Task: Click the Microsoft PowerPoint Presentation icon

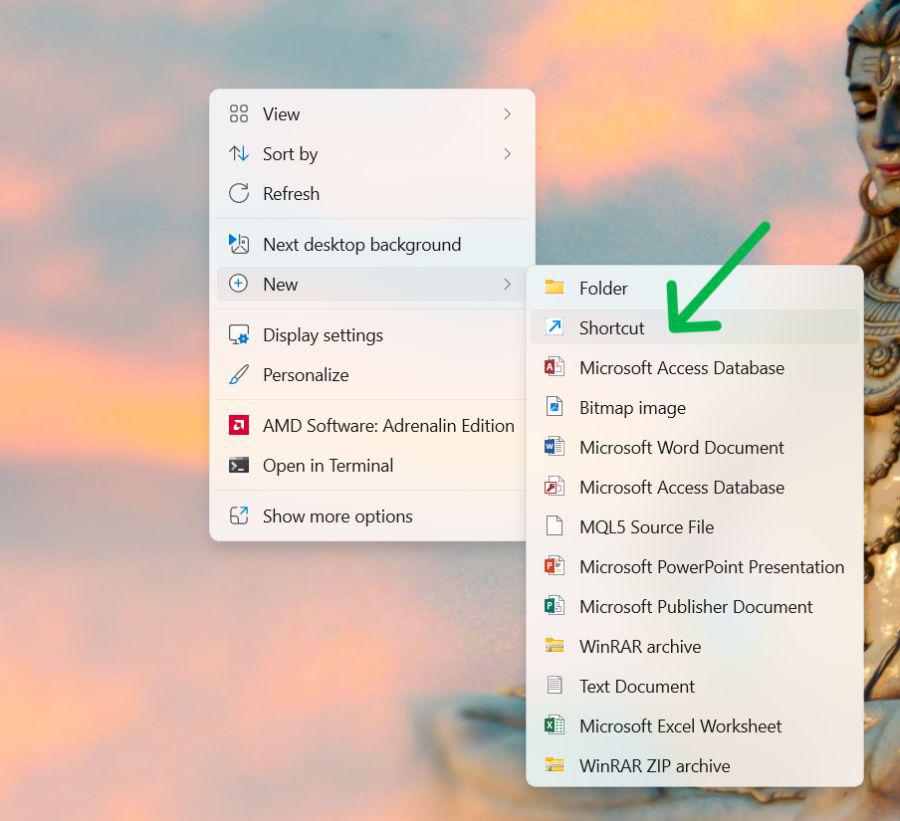Action: pos(554,567)
